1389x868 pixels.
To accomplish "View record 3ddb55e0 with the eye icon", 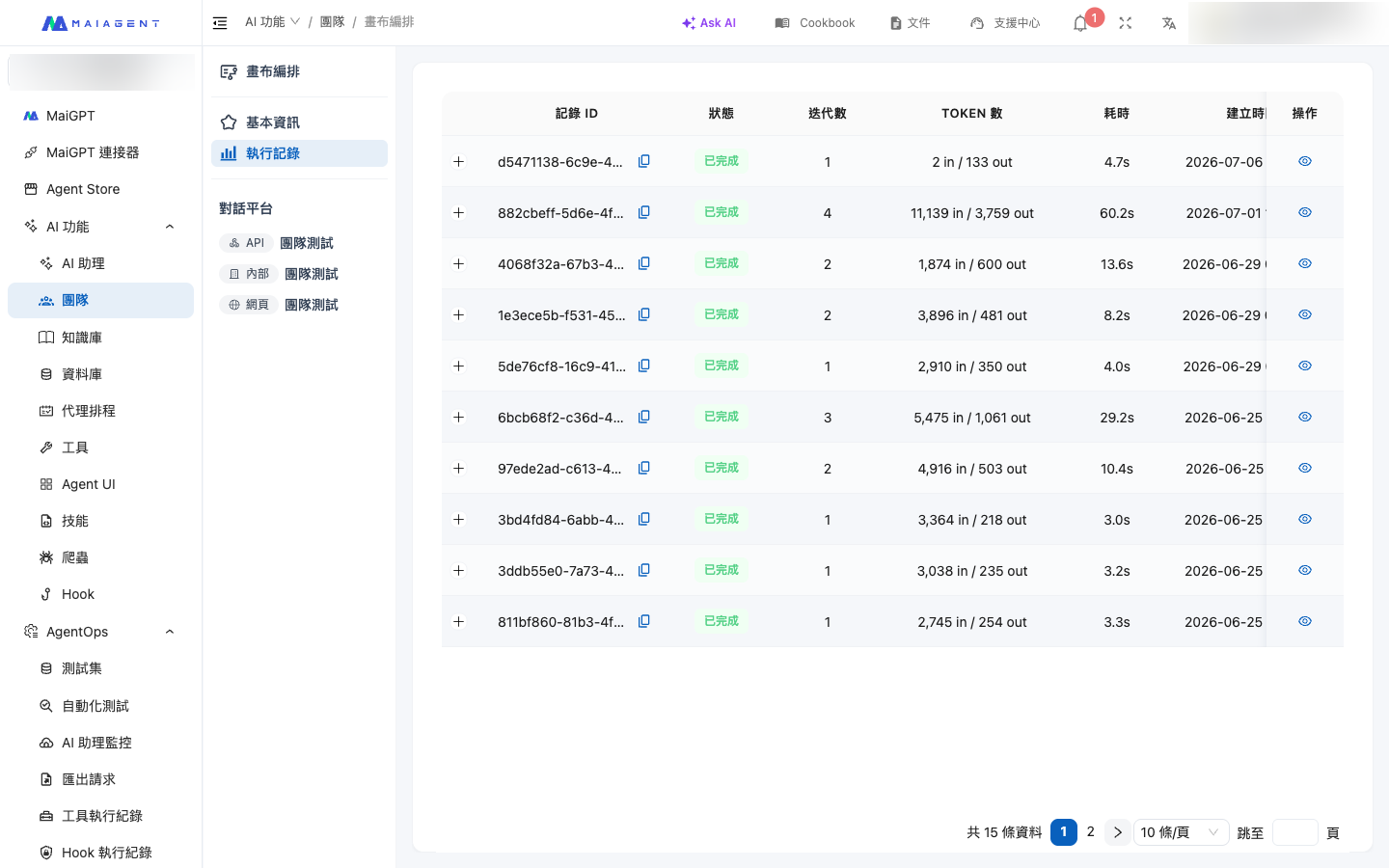I will [x=1305, y=570].
